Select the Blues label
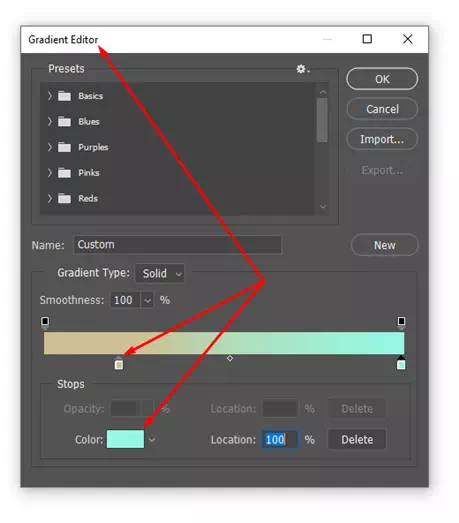This screenshot has height=523, width=459. [89, 122]
